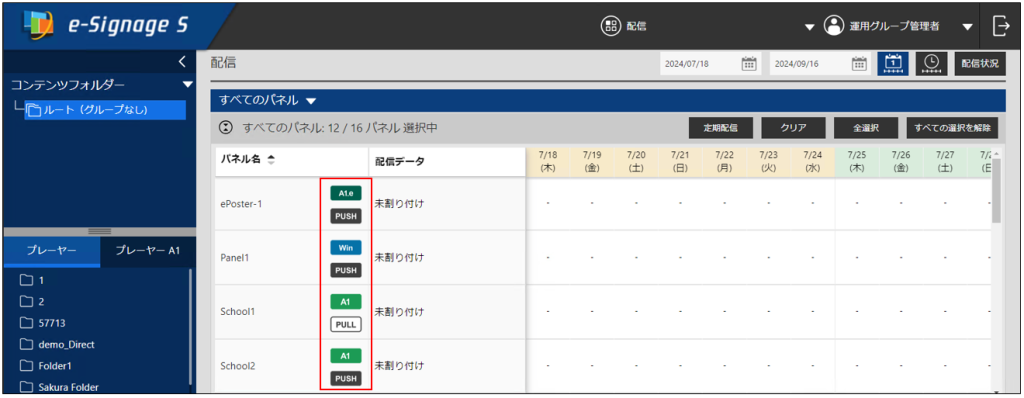
Task: Expand the すべてのパネル dropdown
Action: pyautogui.click(x=311, y=101)
